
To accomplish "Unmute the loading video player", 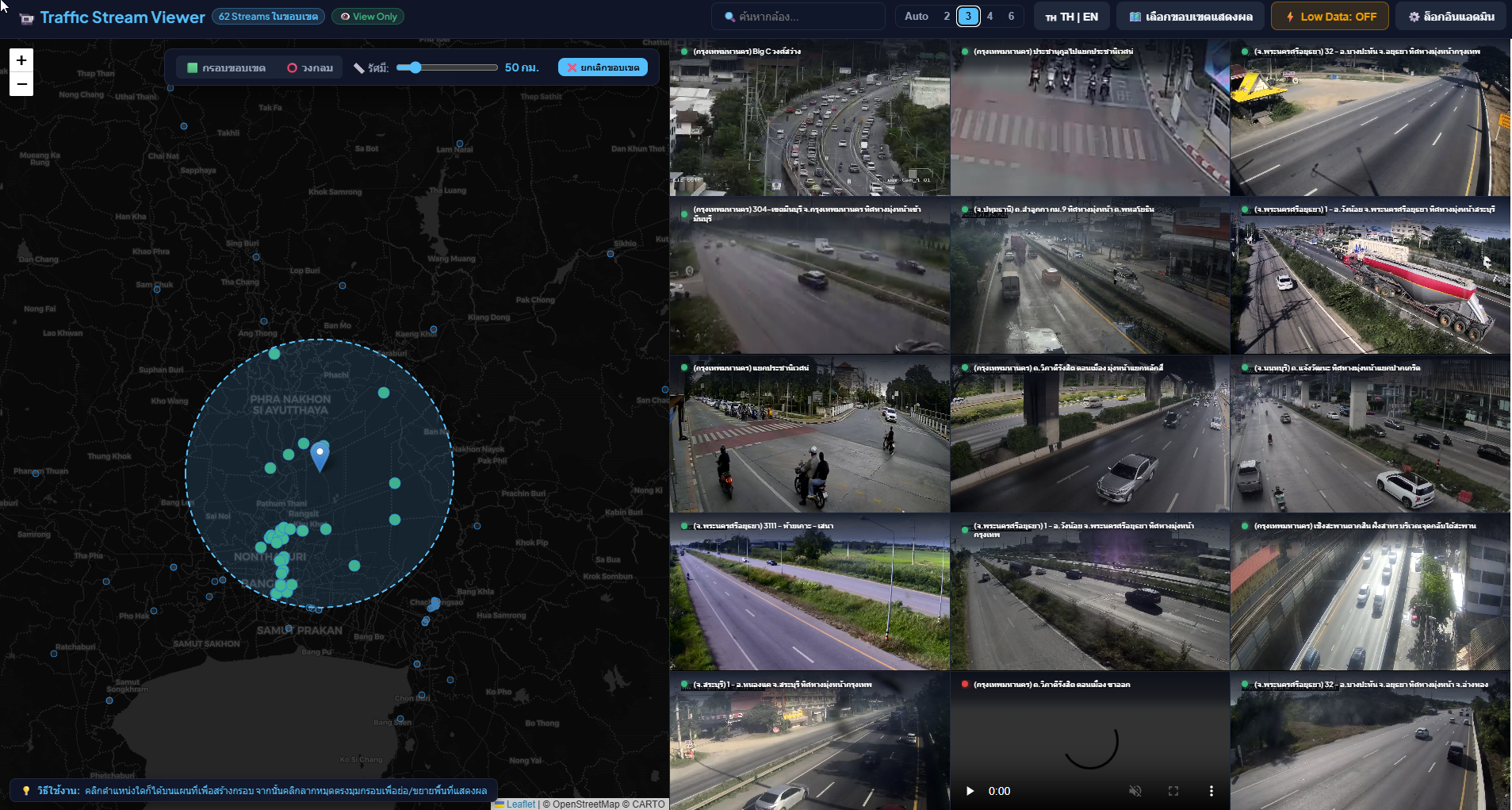I will tap(1135, 791).
